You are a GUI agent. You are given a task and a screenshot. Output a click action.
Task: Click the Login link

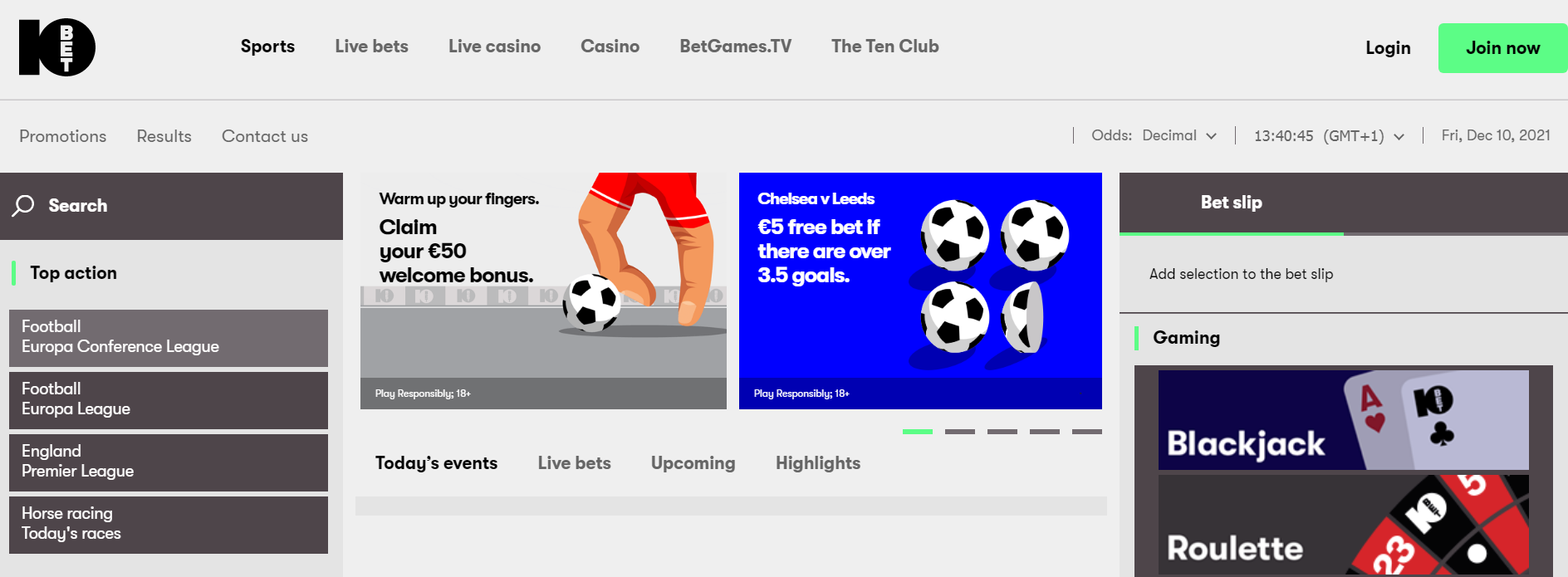point(1388,48)
